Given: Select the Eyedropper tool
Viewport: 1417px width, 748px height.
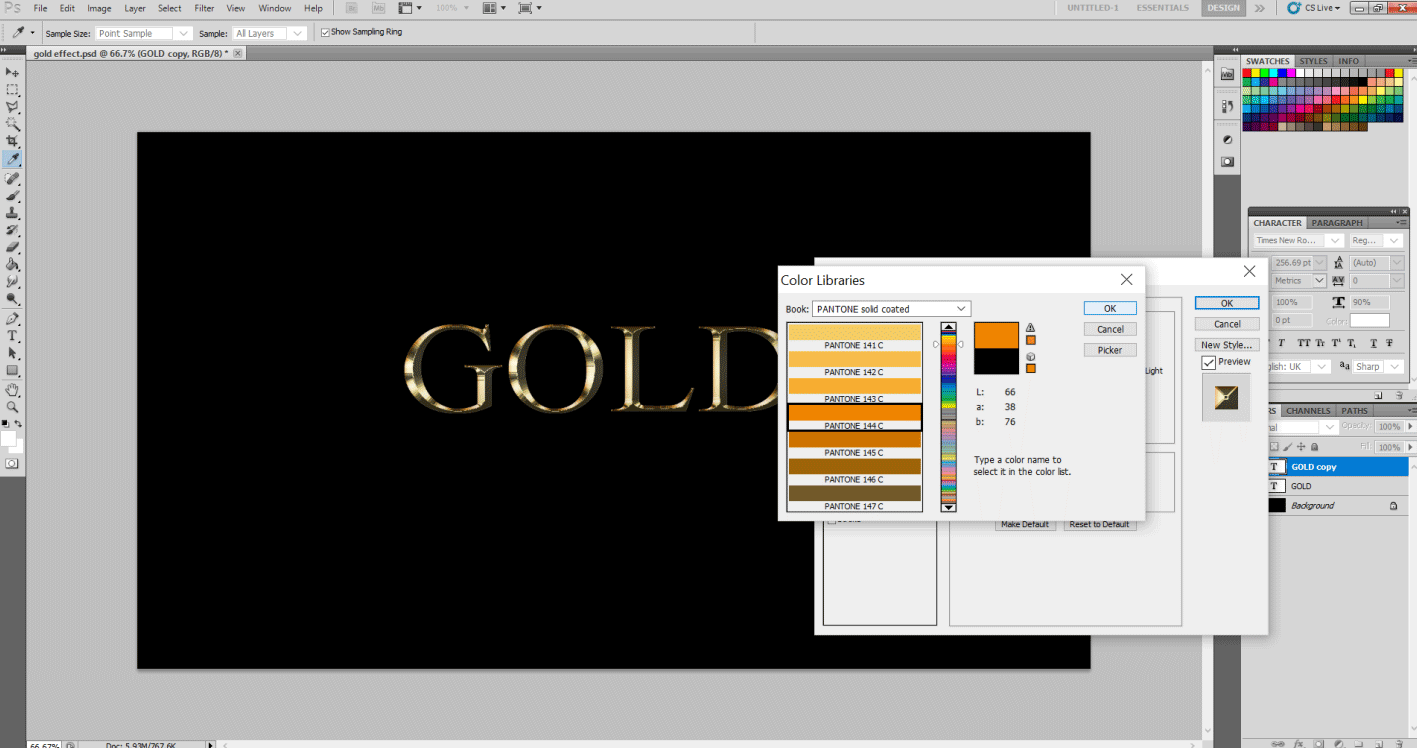Looking at the screenshot, I should tap(13, 155).
